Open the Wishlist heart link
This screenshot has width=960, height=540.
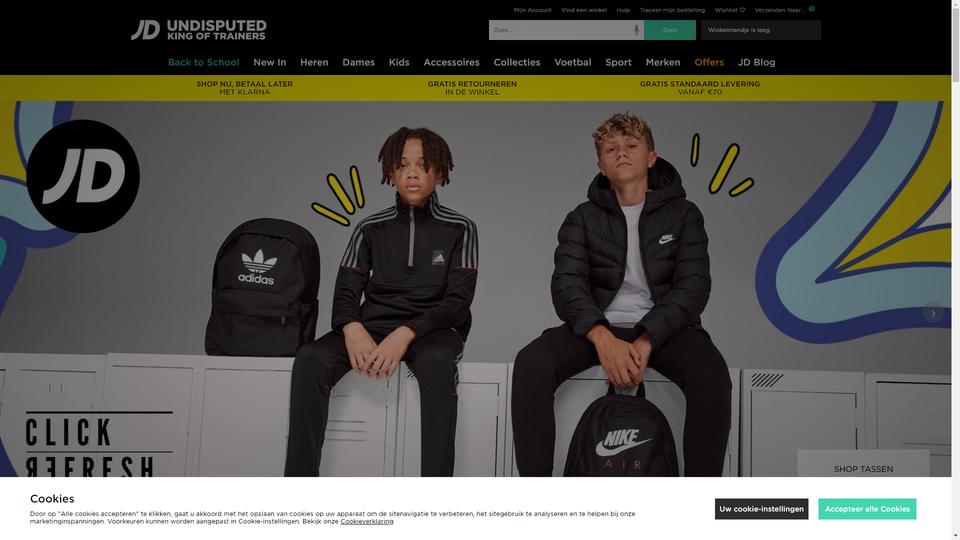(x=730, y=10)
